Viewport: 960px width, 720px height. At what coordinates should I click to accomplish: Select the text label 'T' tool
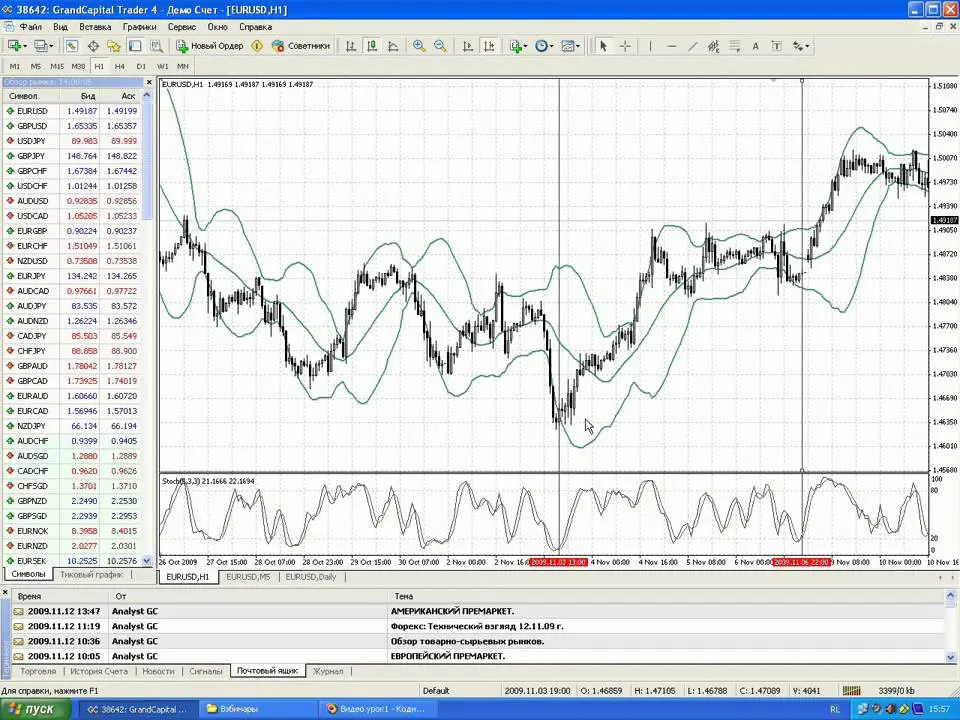coord(776,46)
